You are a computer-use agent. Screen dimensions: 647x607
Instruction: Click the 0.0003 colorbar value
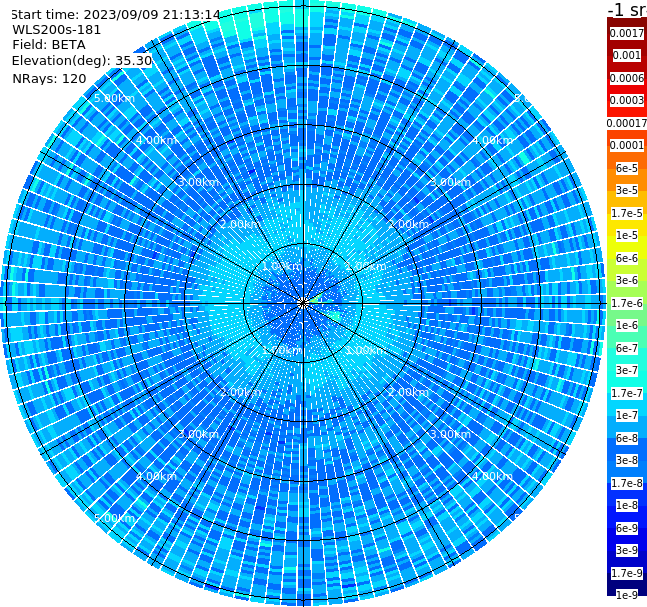627,100
